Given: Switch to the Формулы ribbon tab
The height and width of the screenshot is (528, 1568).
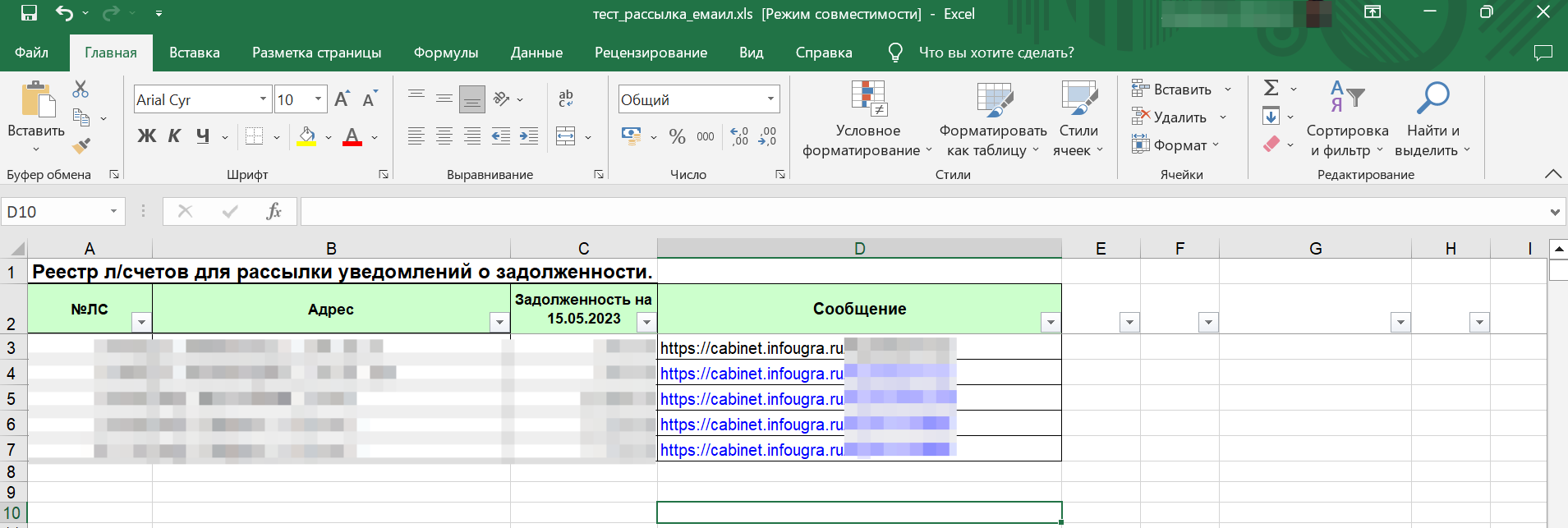Looking at the screenshot, I should pos(445,53).
